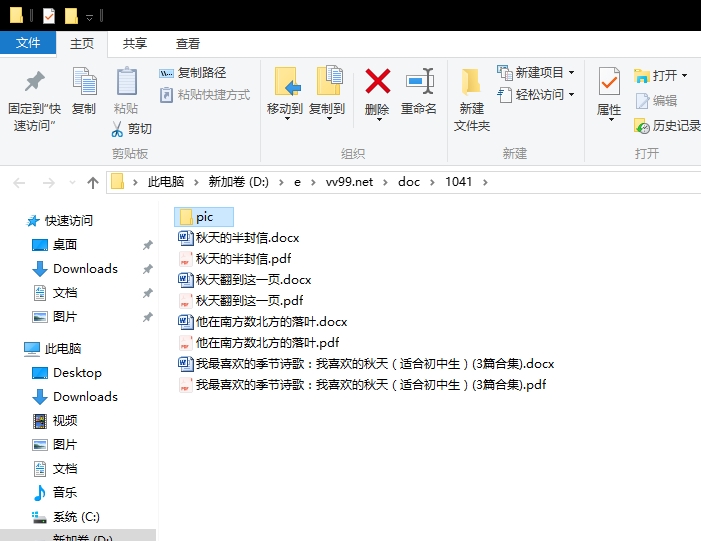Open Properties (属性) of selection
Image resolution: width=701 pixels, height=541 pixels.
609,94
